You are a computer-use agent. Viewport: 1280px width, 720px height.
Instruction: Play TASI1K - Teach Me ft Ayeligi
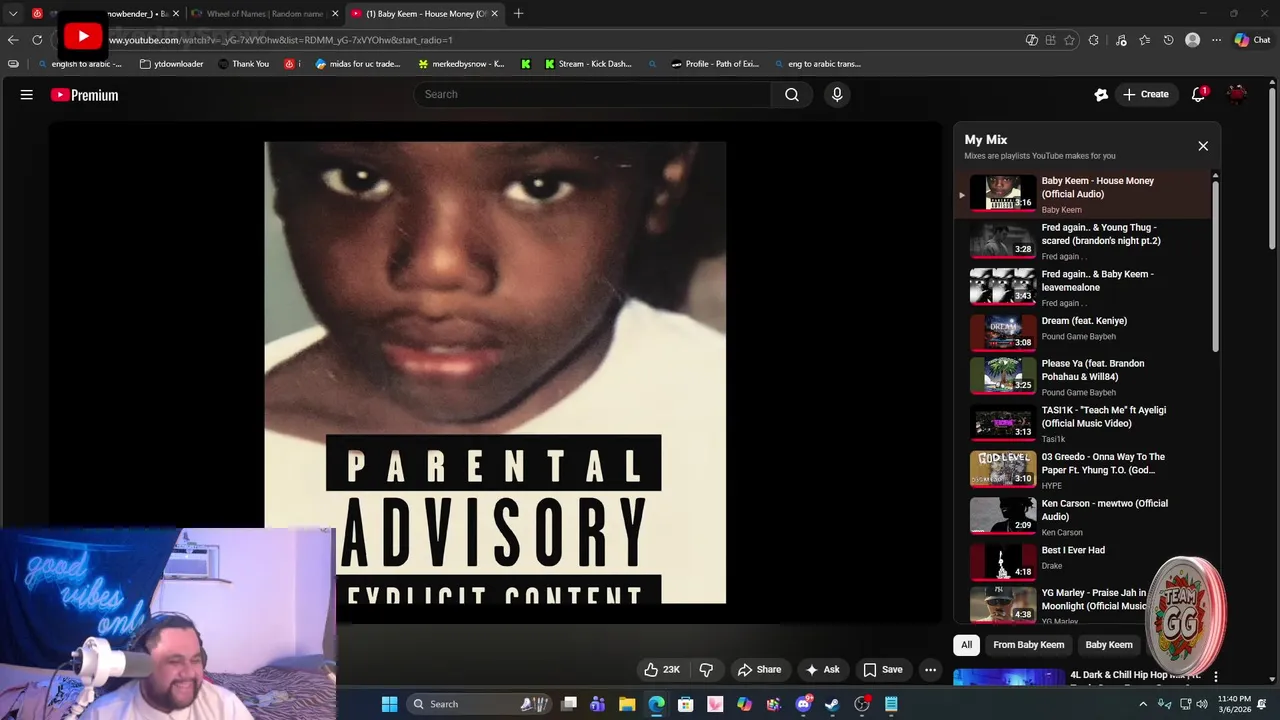pyautogui.click(x=1082, y=424)
